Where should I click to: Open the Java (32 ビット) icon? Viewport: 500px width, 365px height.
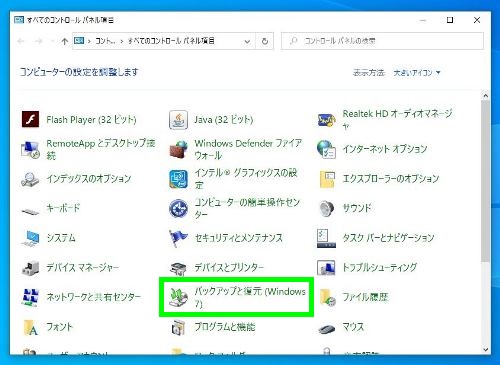[x=178, y=120]
